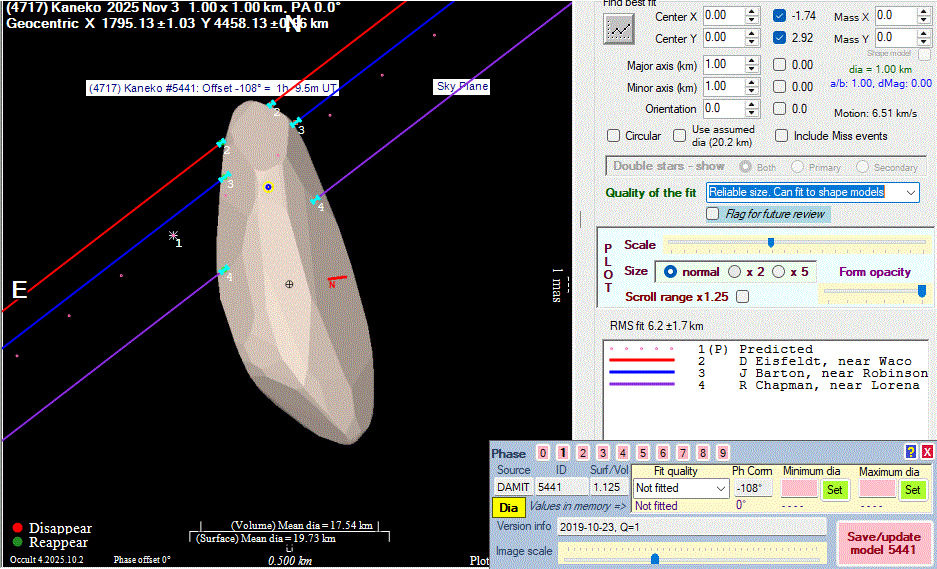Set the Minimum dia value
Image resolution: width=937 pixels, height=569 pixels.
834,489
